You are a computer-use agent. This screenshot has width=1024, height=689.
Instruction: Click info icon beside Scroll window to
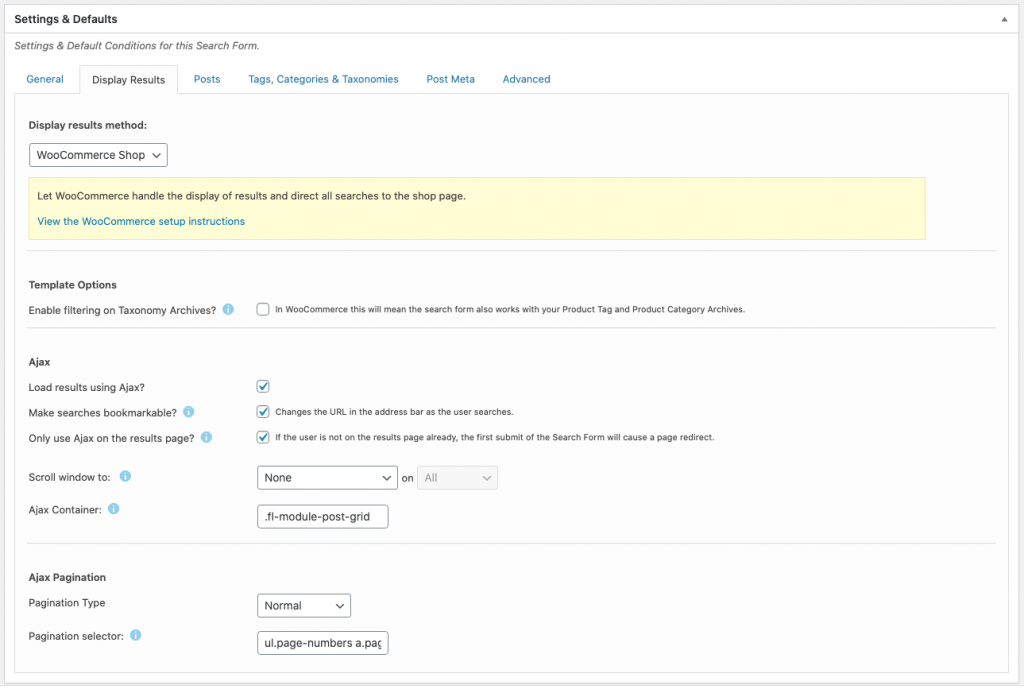pos(125,477)
